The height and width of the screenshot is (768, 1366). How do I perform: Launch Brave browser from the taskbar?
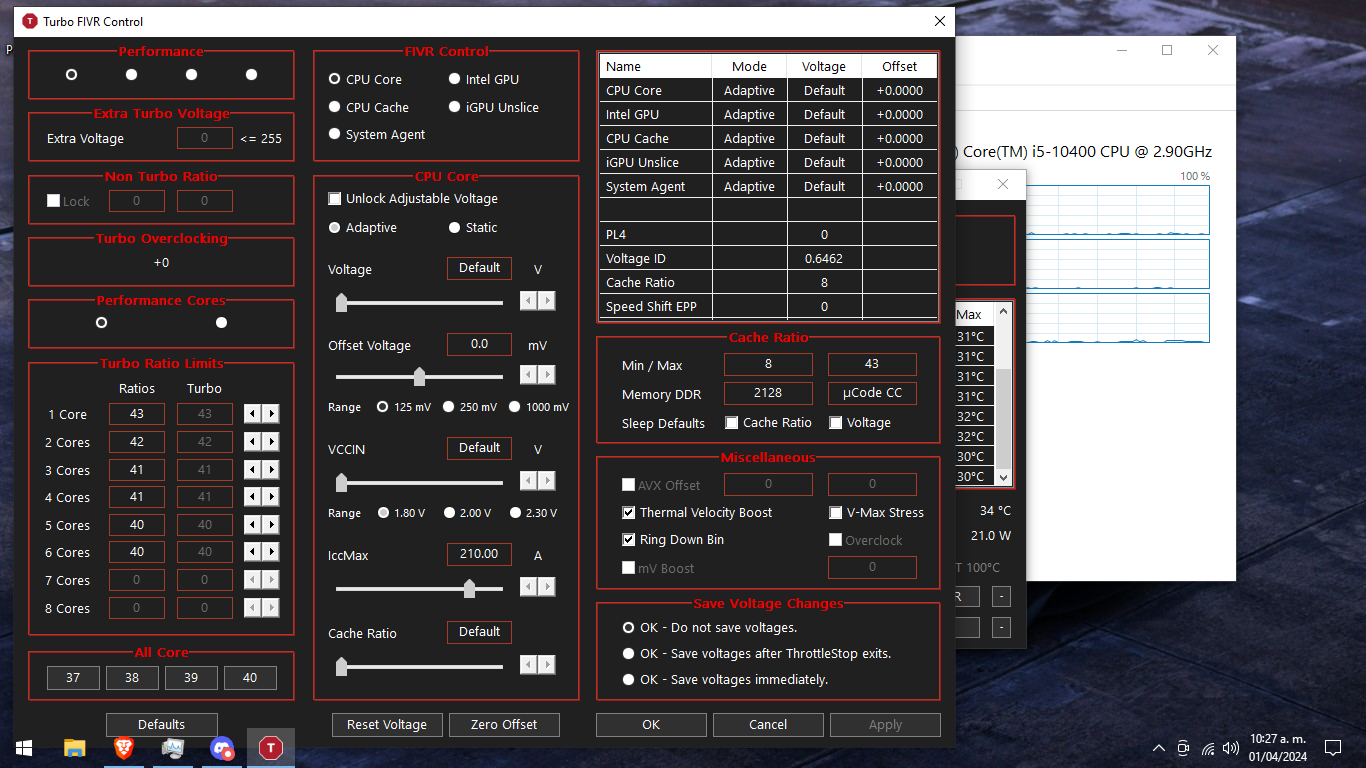click(123, 748)
